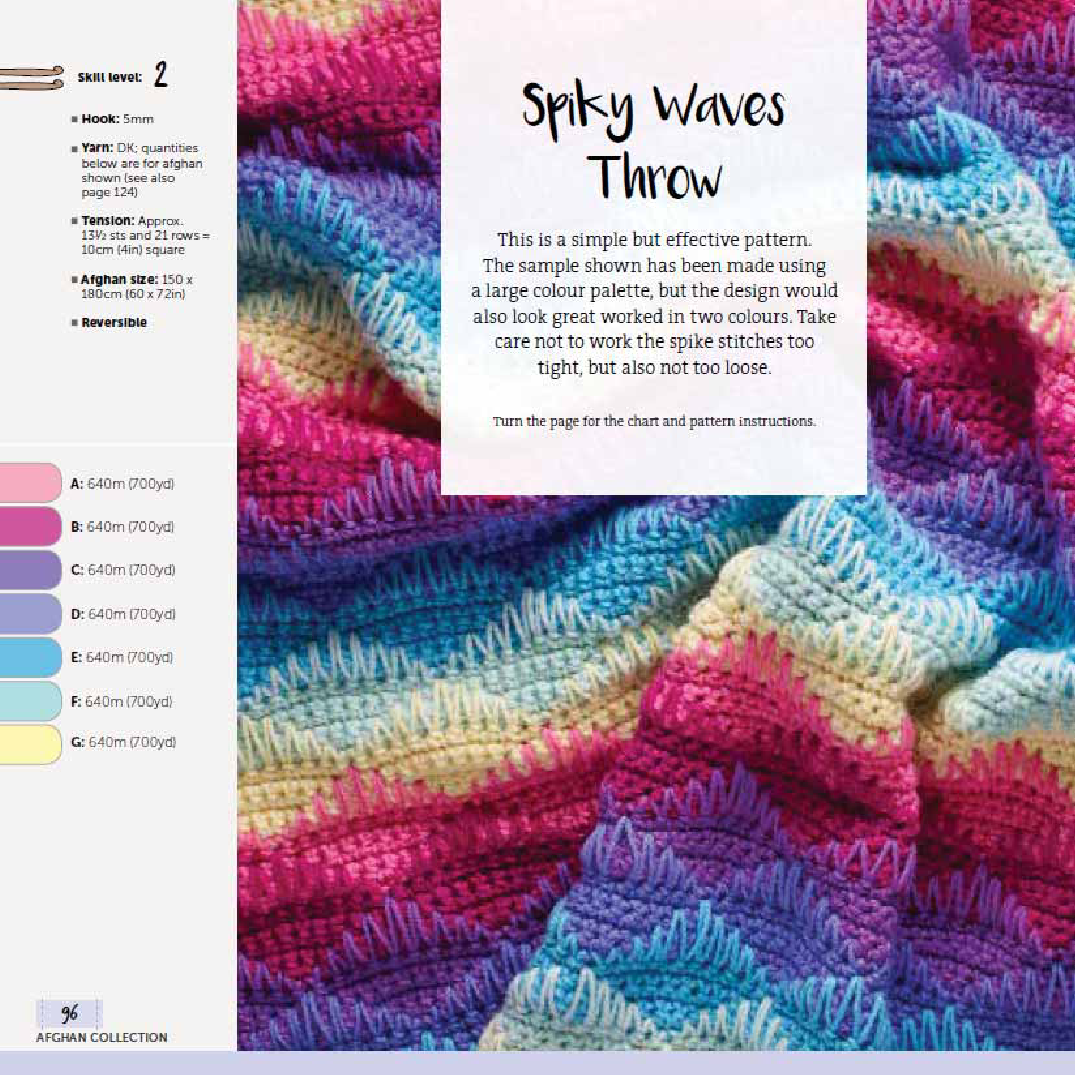
Task: Click the 'Reversible' bullet item
Action: click(114, 323)
